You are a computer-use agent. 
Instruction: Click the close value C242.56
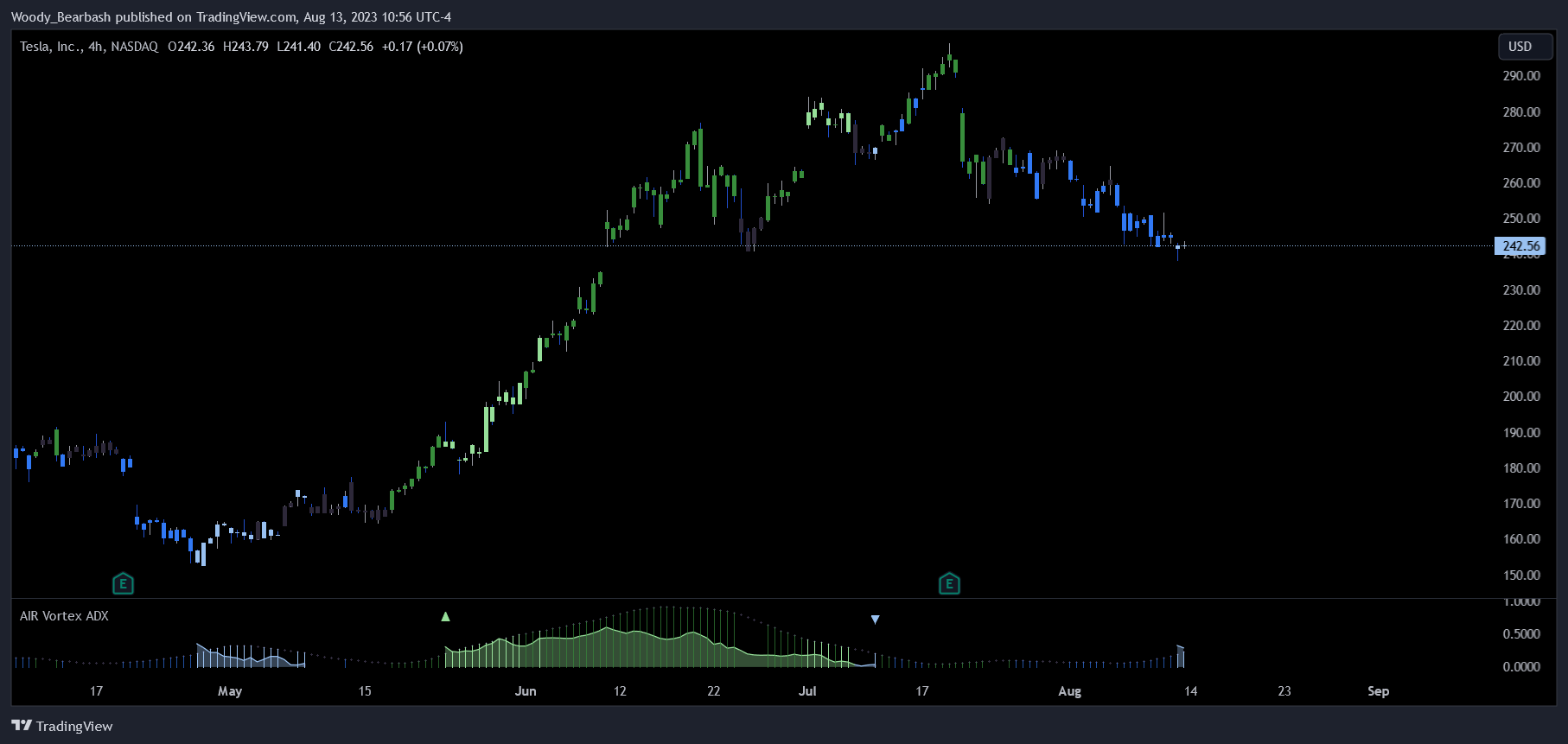pos(351,47)
